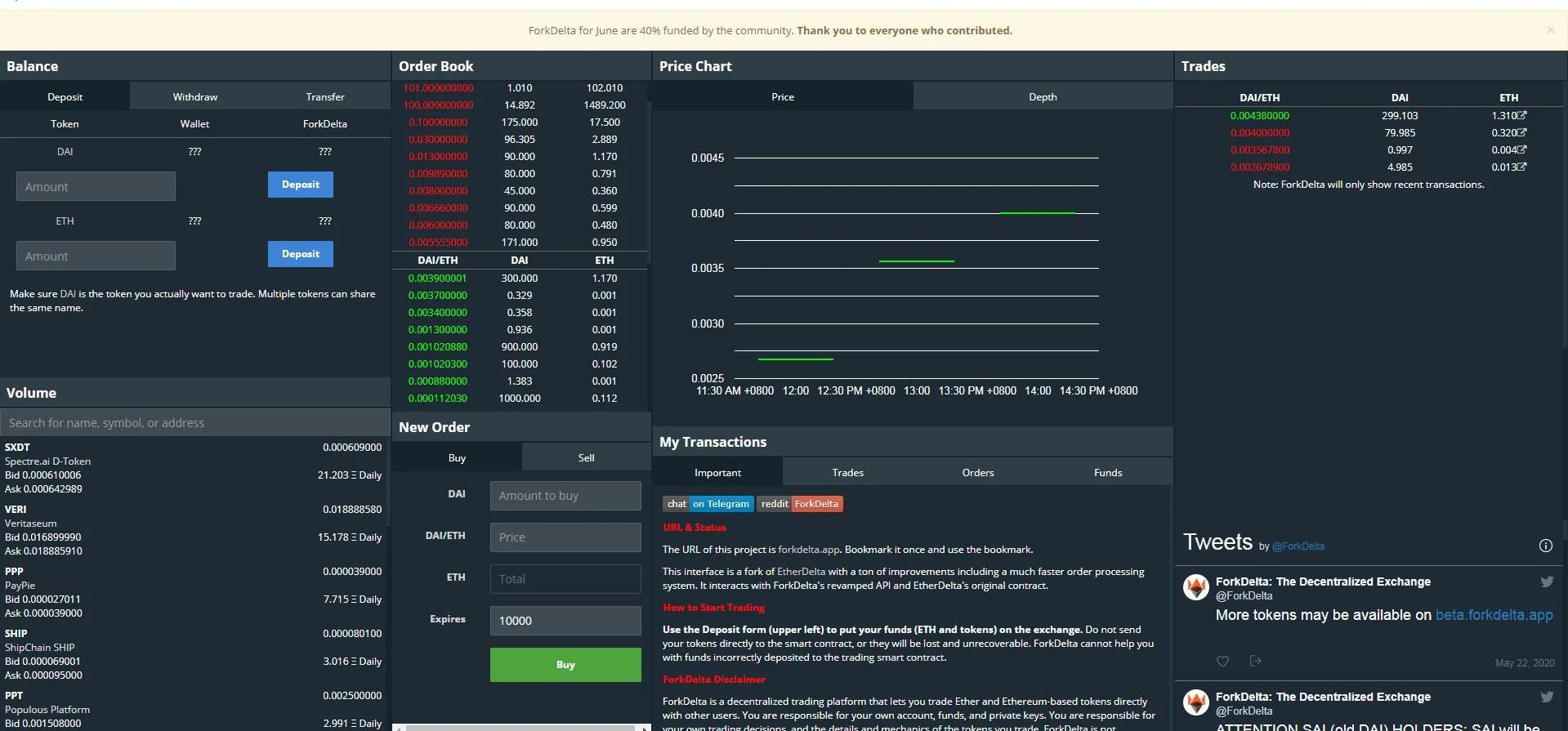This screenshot has width=1568, height=731.
Task: Switch New Order to Sell tab
Action: tap(586, 457)
